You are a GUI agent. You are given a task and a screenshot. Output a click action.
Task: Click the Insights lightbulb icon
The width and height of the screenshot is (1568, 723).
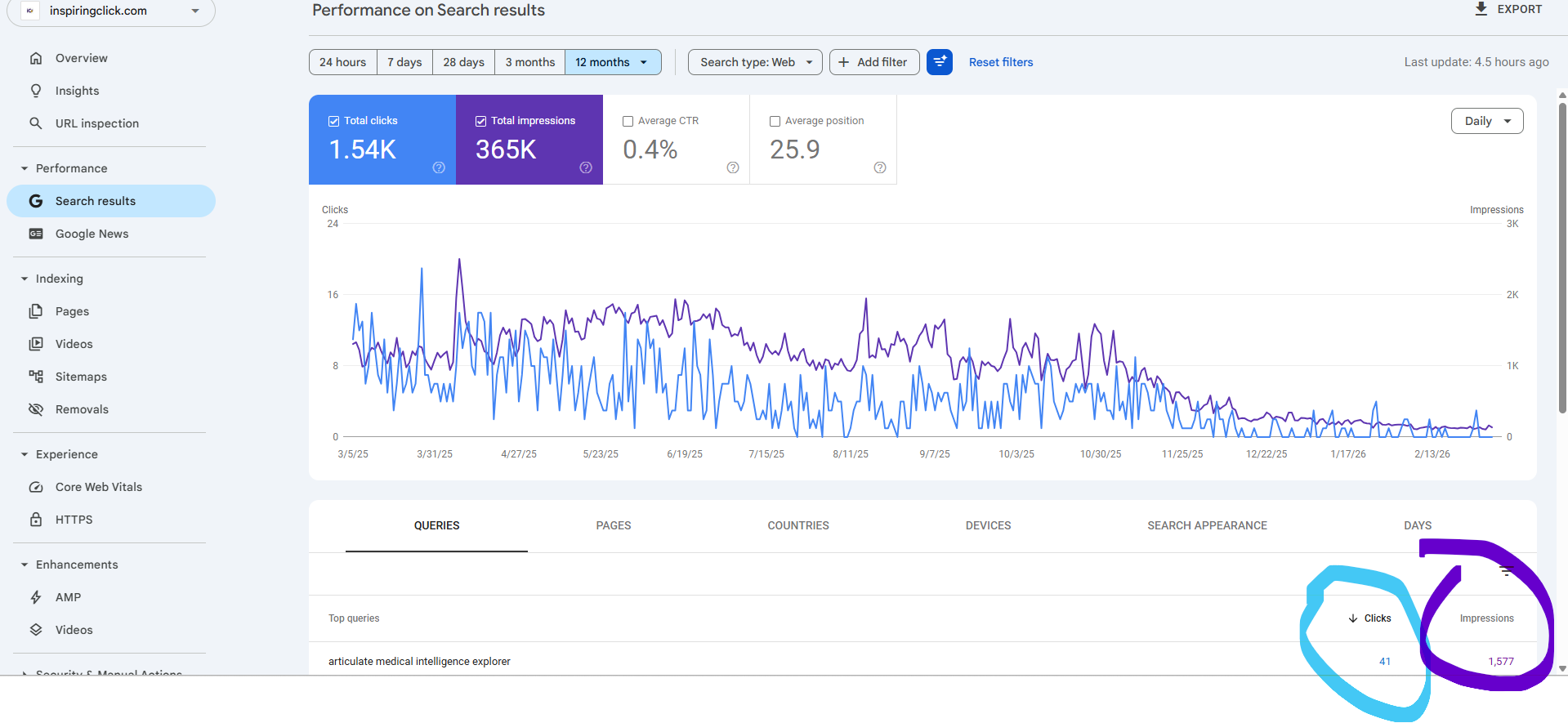36,91
